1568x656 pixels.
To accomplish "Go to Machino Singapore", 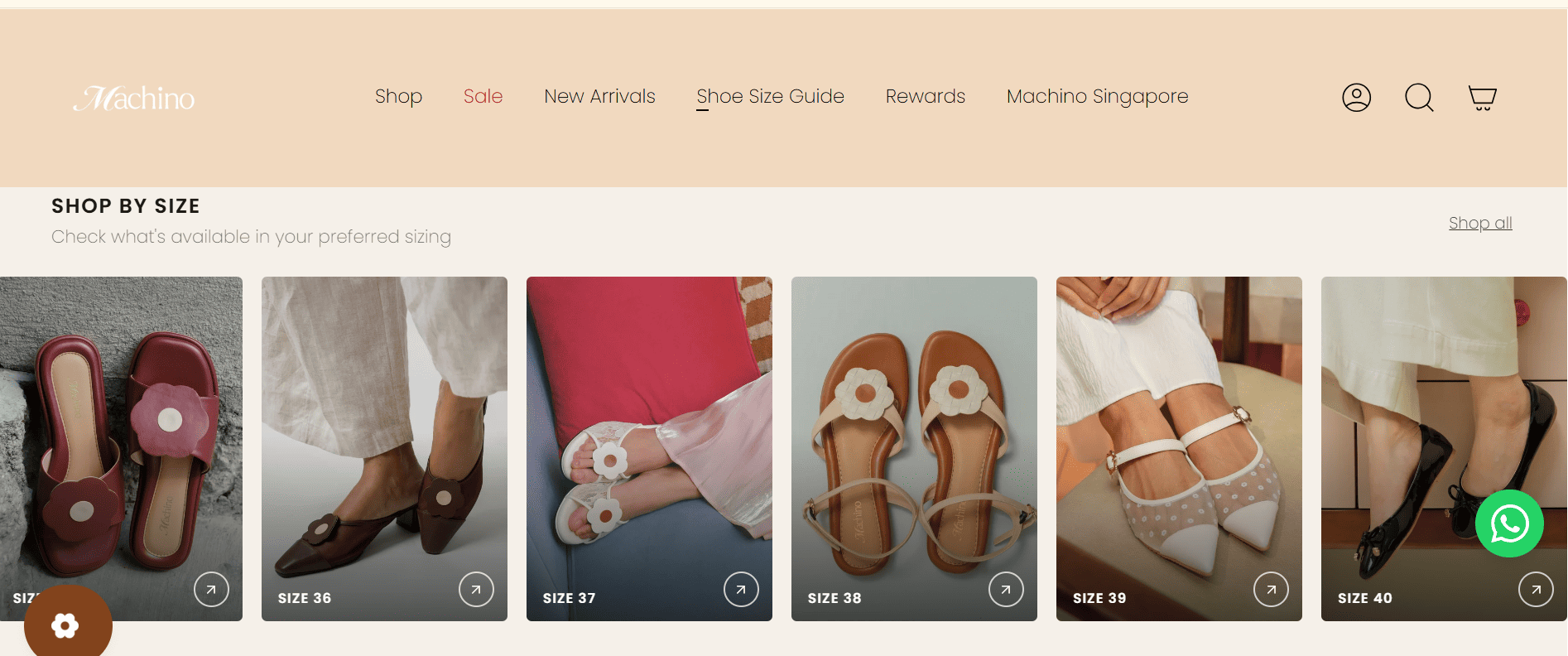I will [x=1097, y=96].
